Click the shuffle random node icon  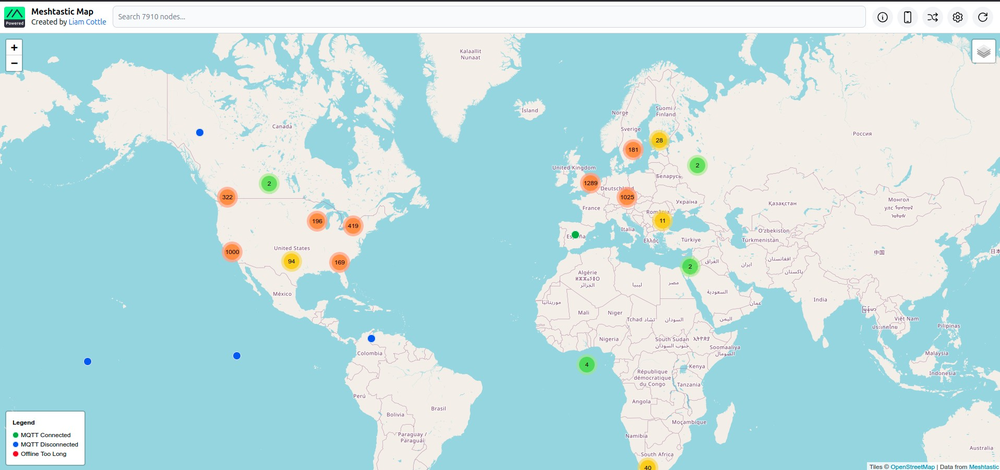tap(933, 17)
